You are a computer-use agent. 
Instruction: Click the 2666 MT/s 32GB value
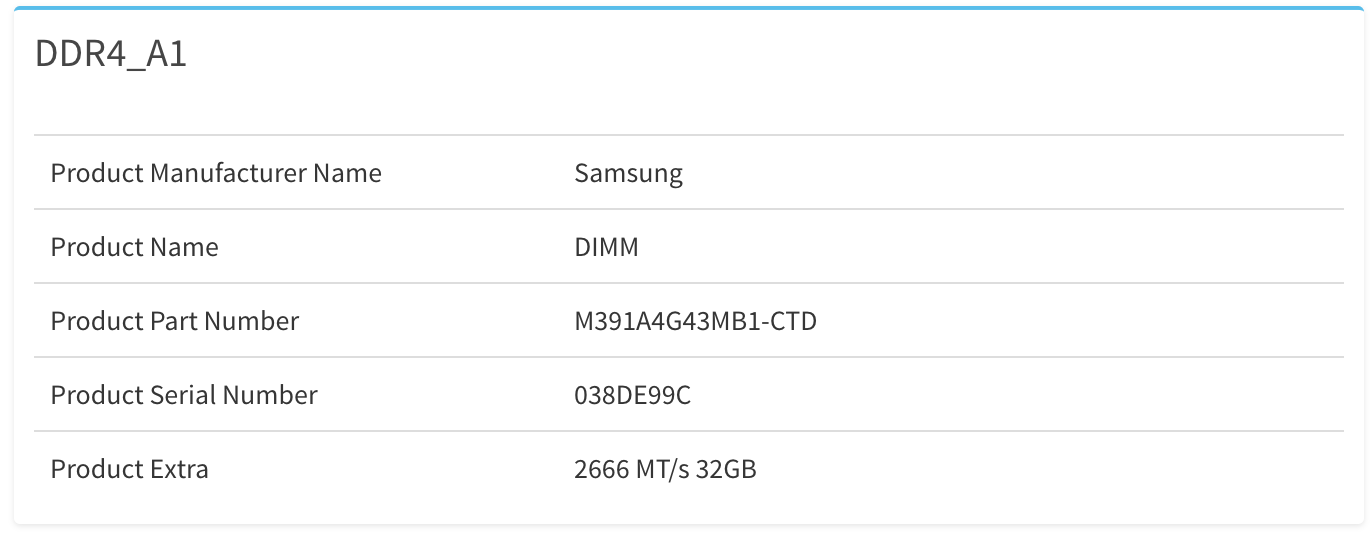(x=665, y=469)
